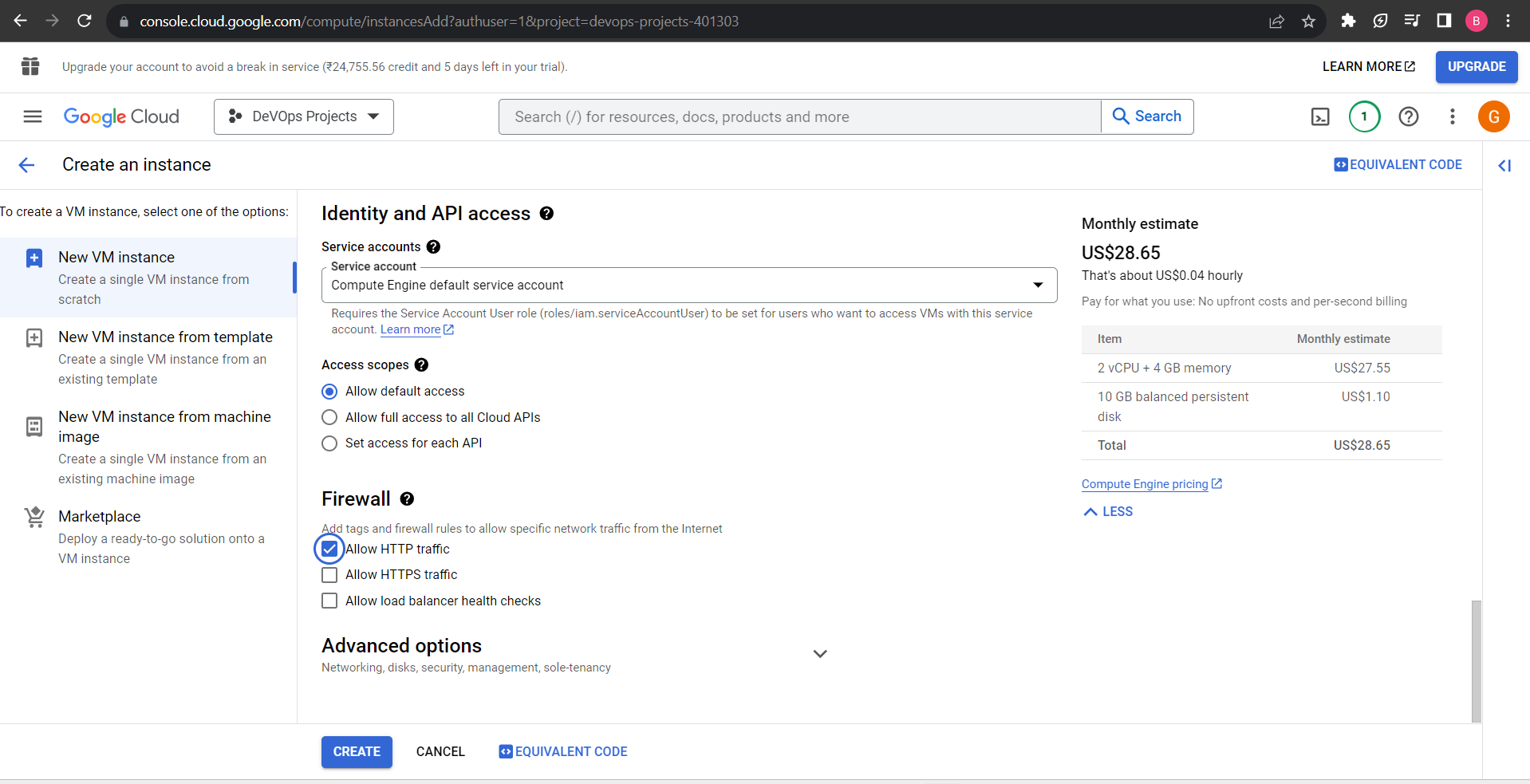The height and width of the screenshot is (784, 1530).
Task: Open media control icon in Chrome toolbar
Action: coord(1412,21)
